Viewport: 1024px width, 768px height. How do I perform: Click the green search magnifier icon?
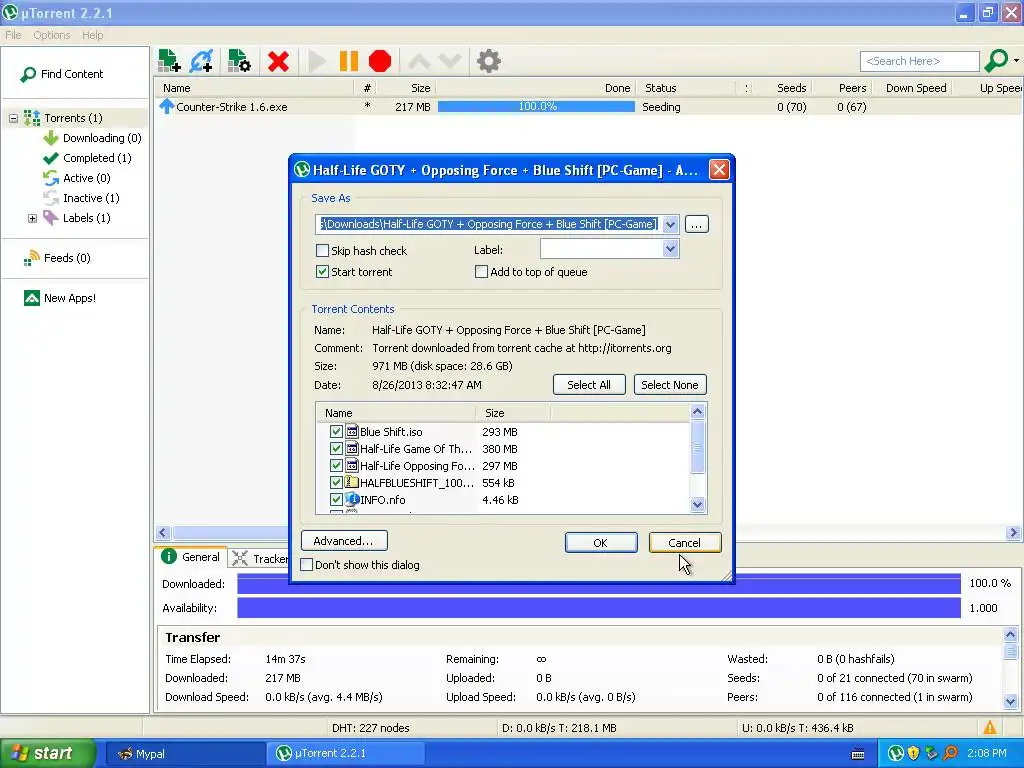[996, 61]
